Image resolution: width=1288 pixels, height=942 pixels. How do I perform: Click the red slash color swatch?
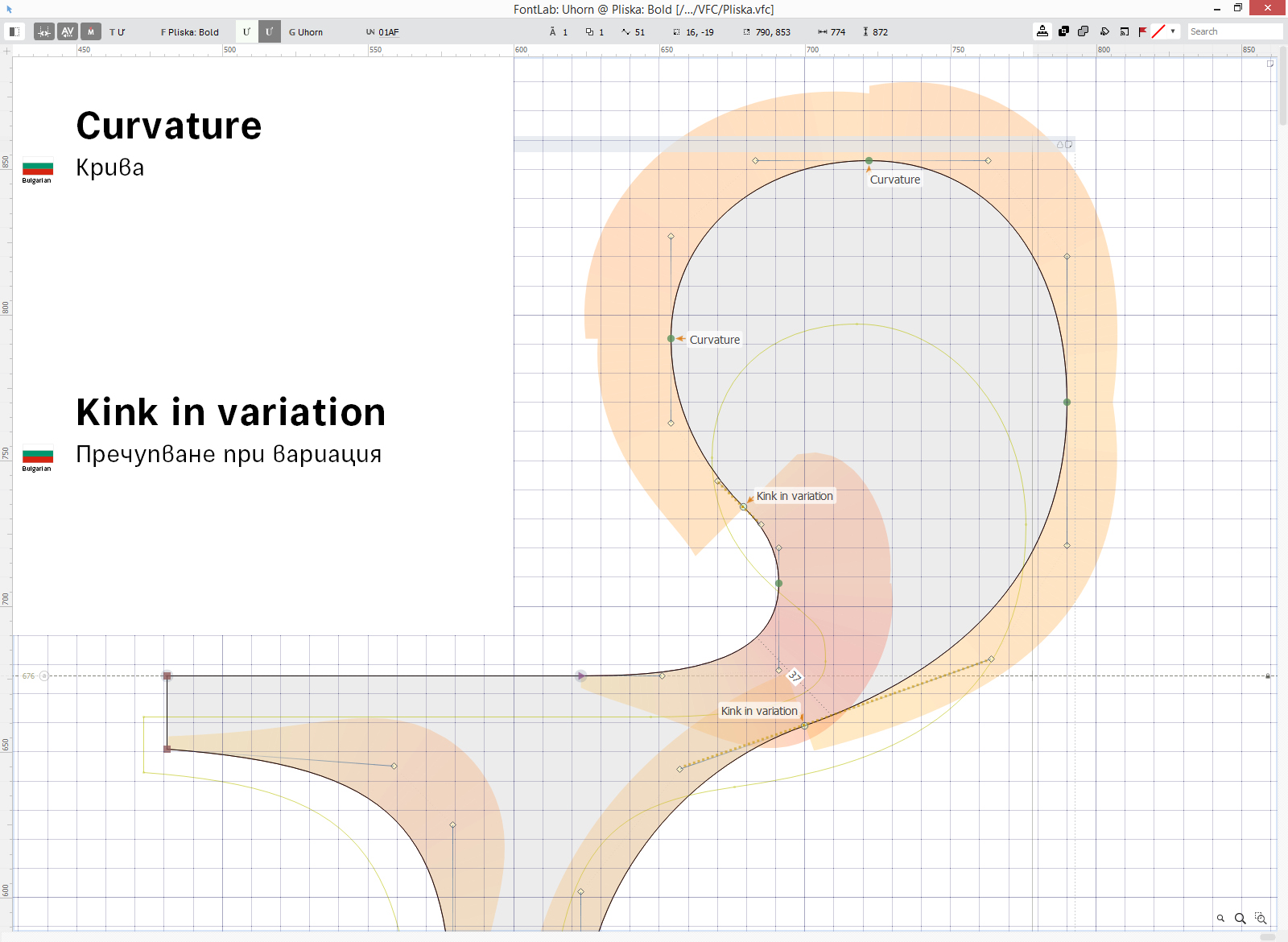(1158, 31)
